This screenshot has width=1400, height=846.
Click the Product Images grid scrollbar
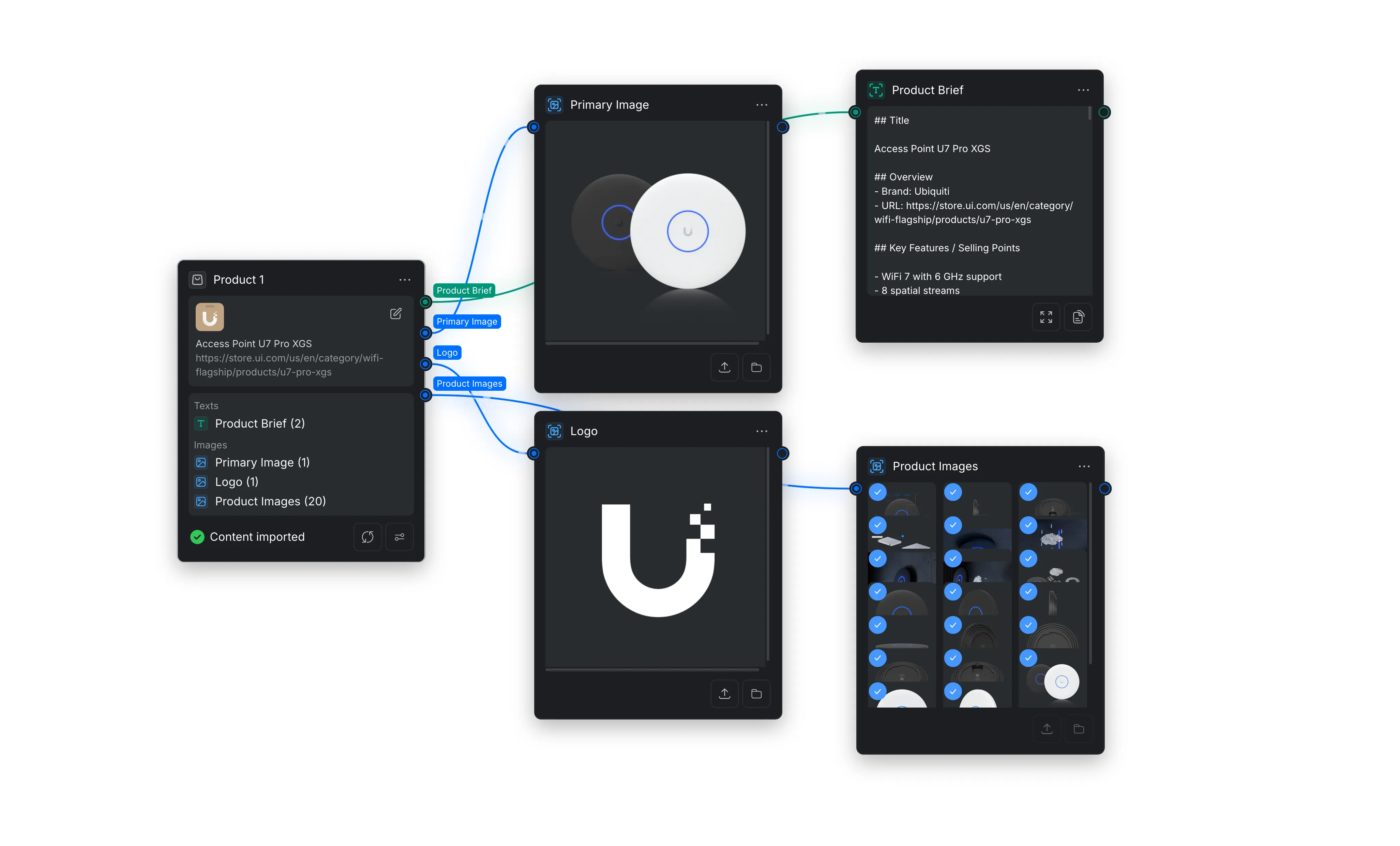1090,574
